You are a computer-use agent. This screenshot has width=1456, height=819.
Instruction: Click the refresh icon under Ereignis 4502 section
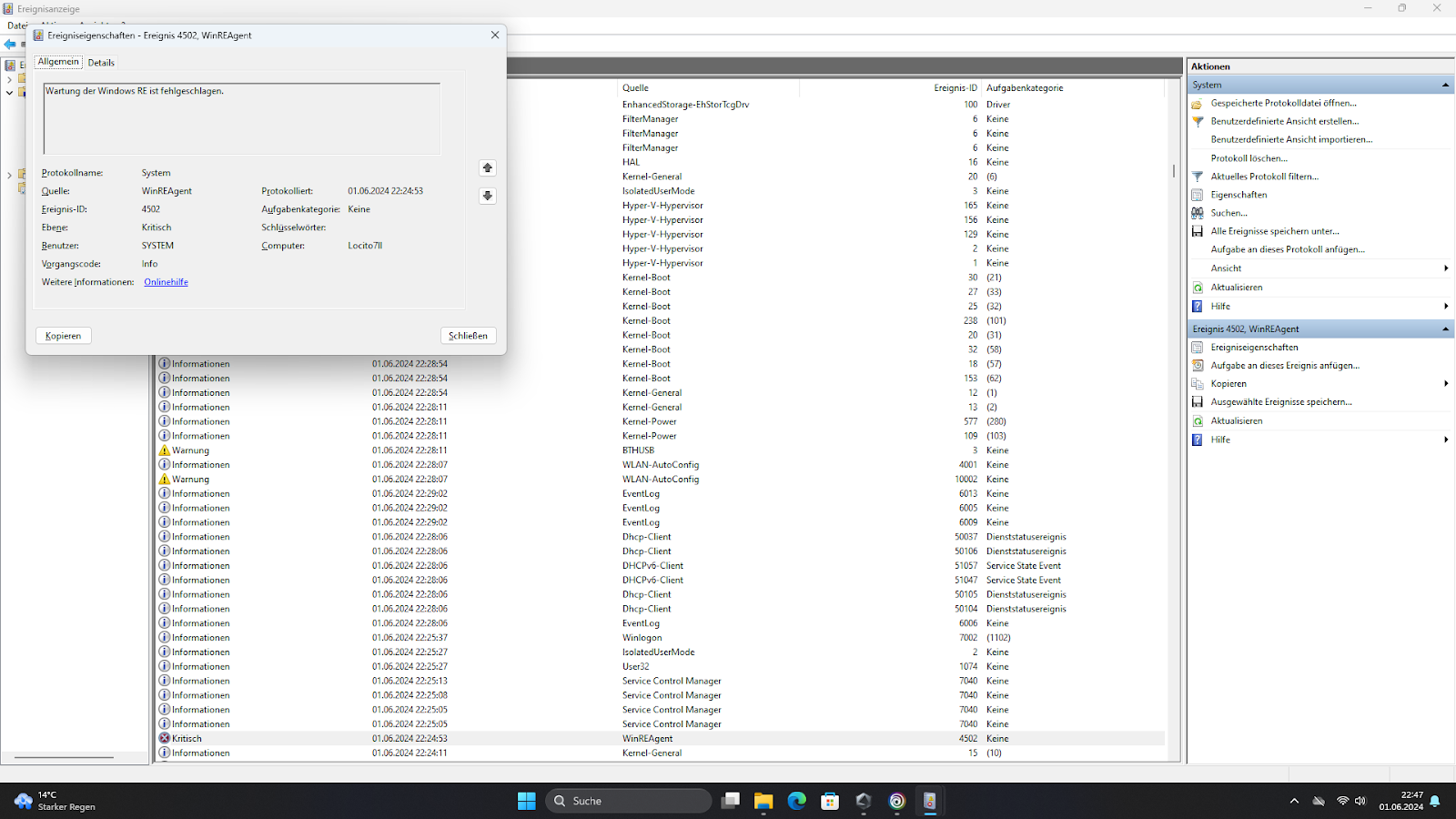[x=1198, y=421]
